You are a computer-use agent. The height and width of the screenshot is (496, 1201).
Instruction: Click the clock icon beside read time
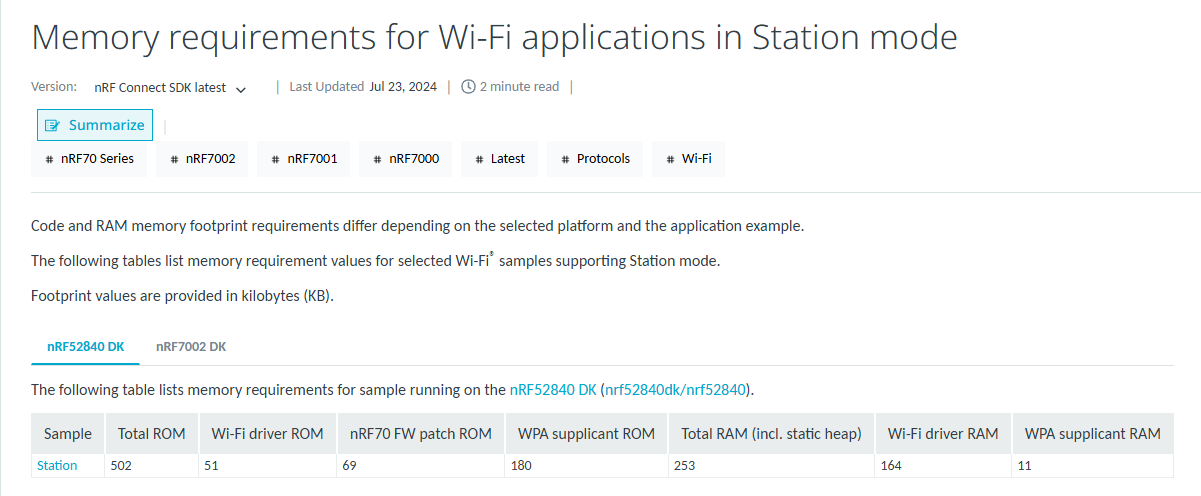click(x=468, y=87)
